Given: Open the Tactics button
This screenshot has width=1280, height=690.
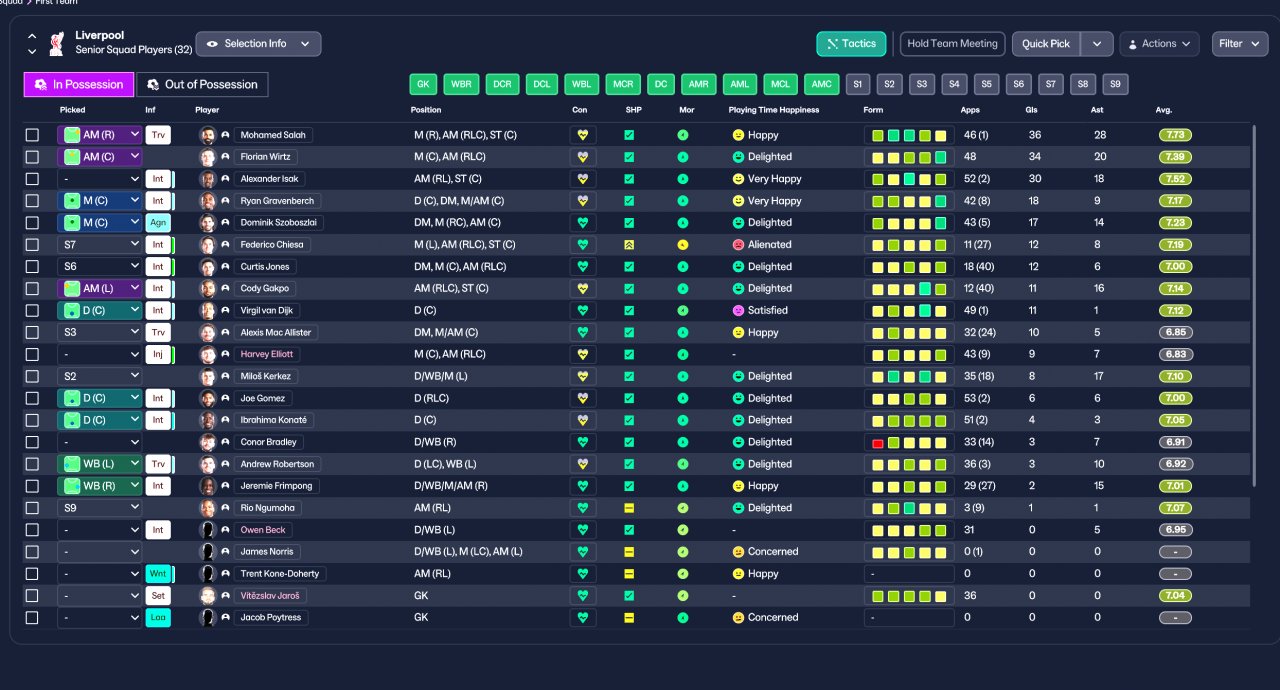Looking at the screenshot, I should click(x=852, y=44).
